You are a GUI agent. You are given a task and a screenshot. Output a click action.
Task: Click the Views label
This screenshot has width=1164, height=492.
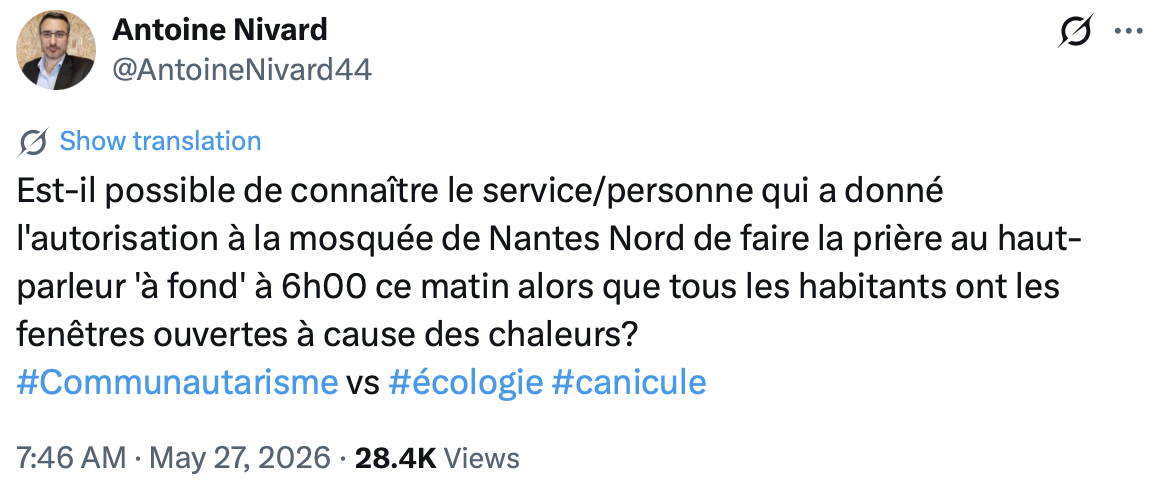(x=481, y=458)
